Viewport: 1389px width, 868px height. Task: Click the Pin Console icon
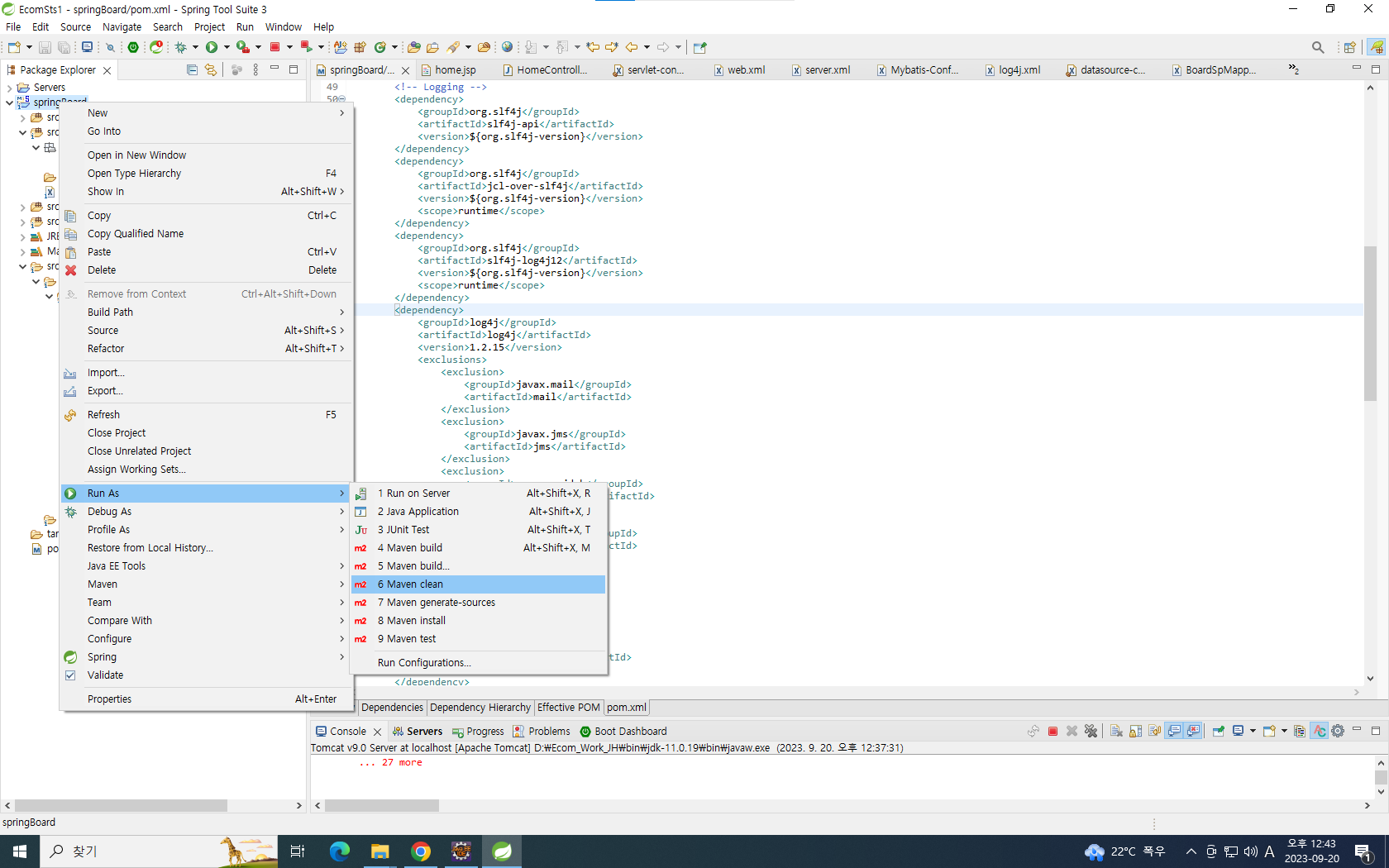click(x=1219, y=731)
